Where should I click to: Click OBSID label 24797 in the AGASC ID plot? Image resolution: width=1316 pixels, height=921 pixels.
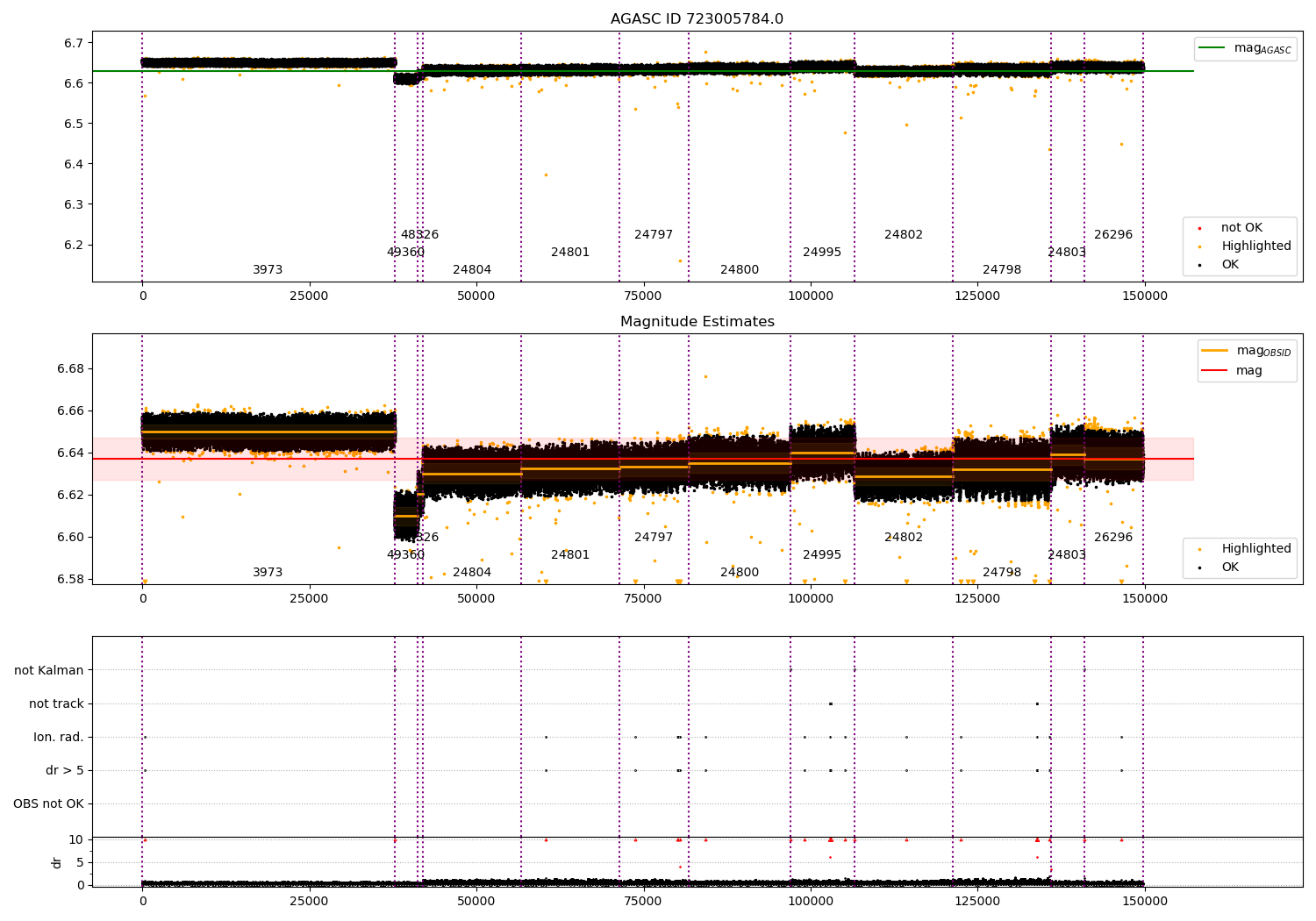pyautogui.click(x=654, y=235)
